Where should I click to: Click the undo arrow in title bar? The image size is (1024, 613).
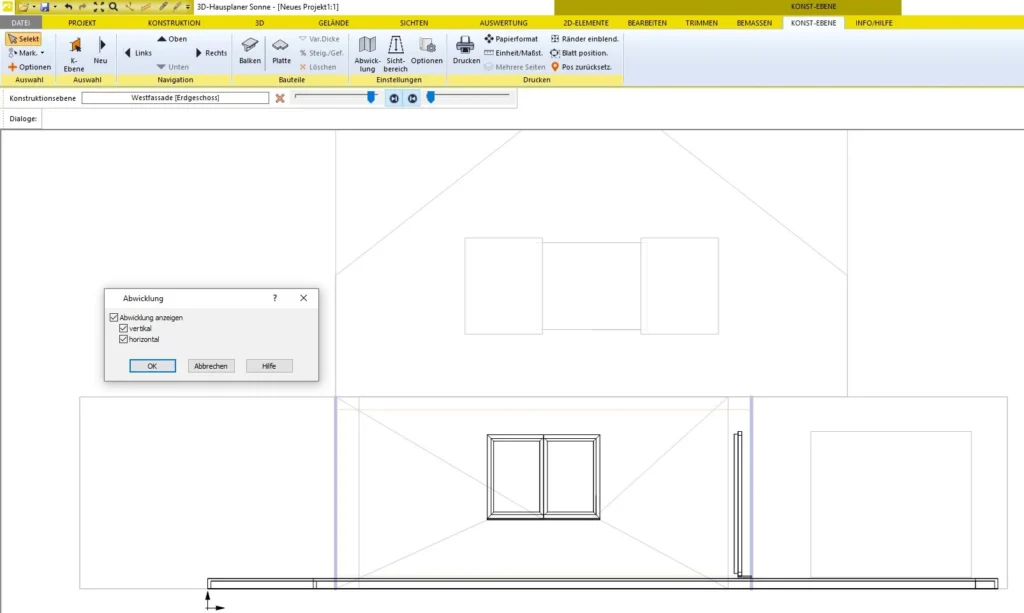(68, 6)
